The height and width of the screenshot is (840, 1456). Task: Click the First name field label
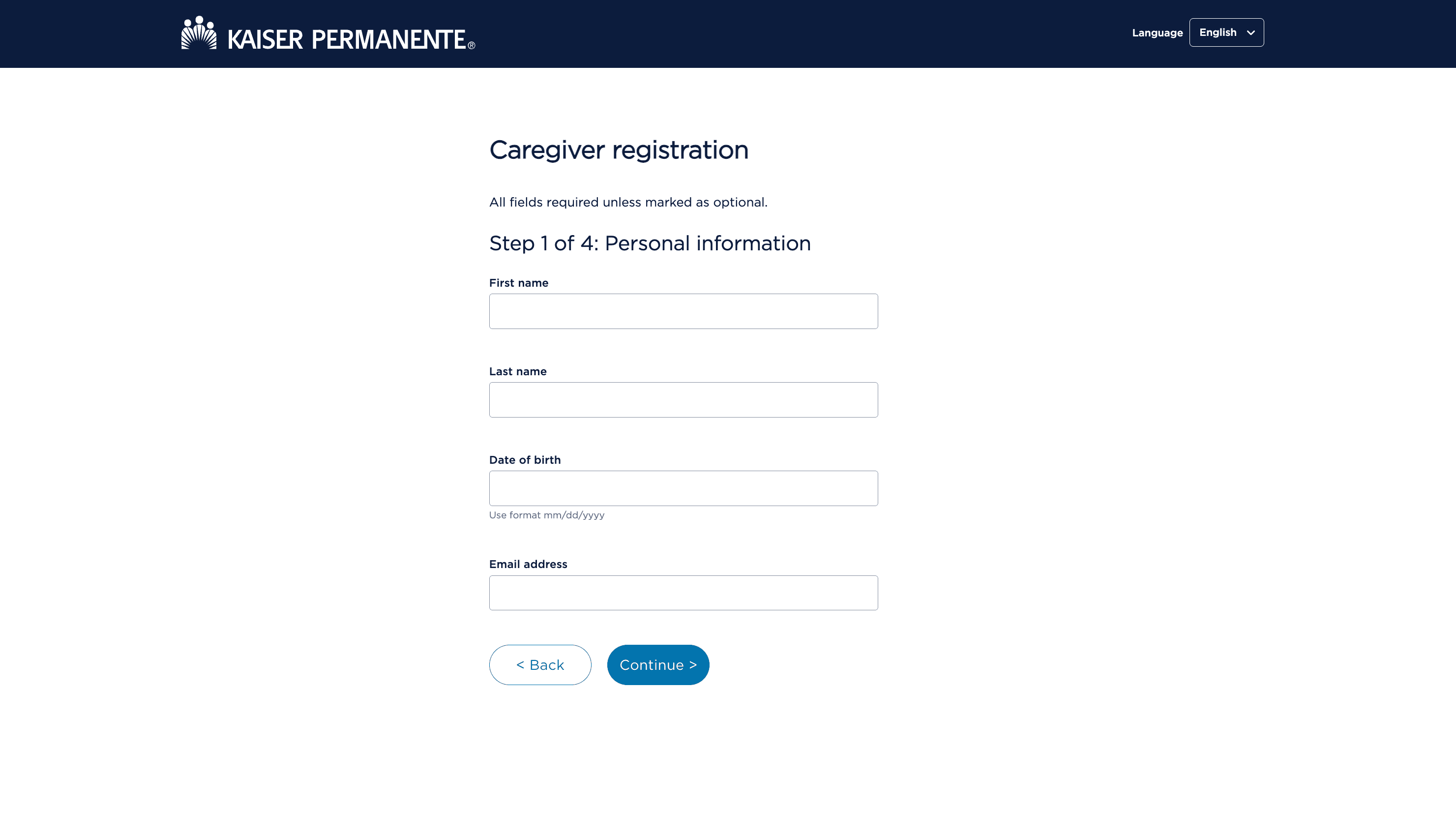(518, 283)
